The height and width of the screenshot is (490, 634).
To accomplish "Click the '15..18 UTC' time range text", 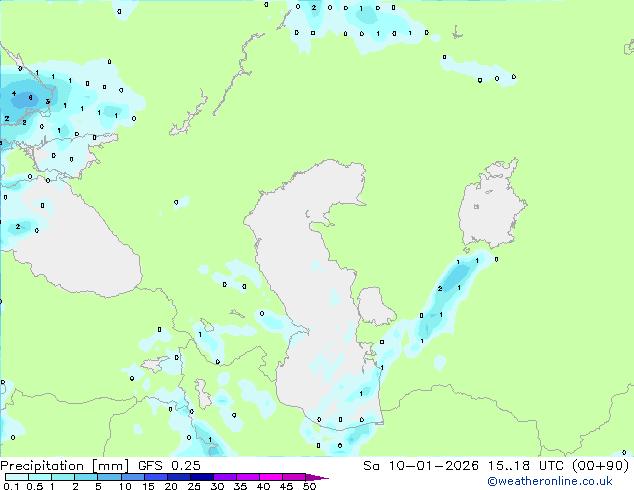I will (525, 466).
